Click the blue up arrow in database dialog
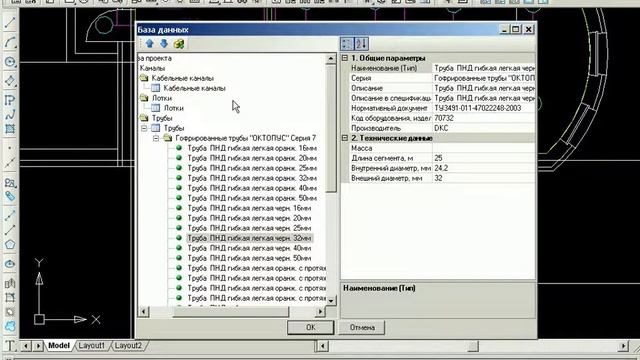 [149, 44]
